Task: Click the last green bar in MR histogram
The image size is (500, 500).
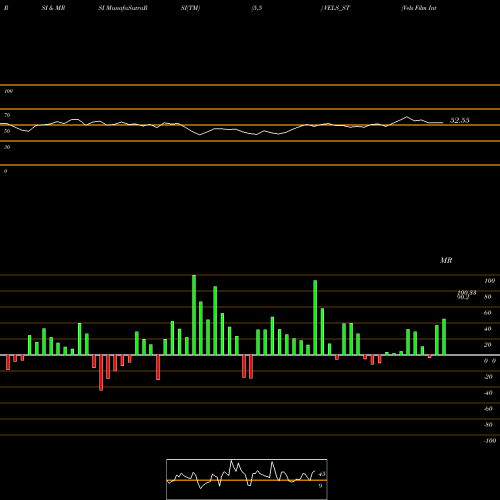Action: point(444,337)
